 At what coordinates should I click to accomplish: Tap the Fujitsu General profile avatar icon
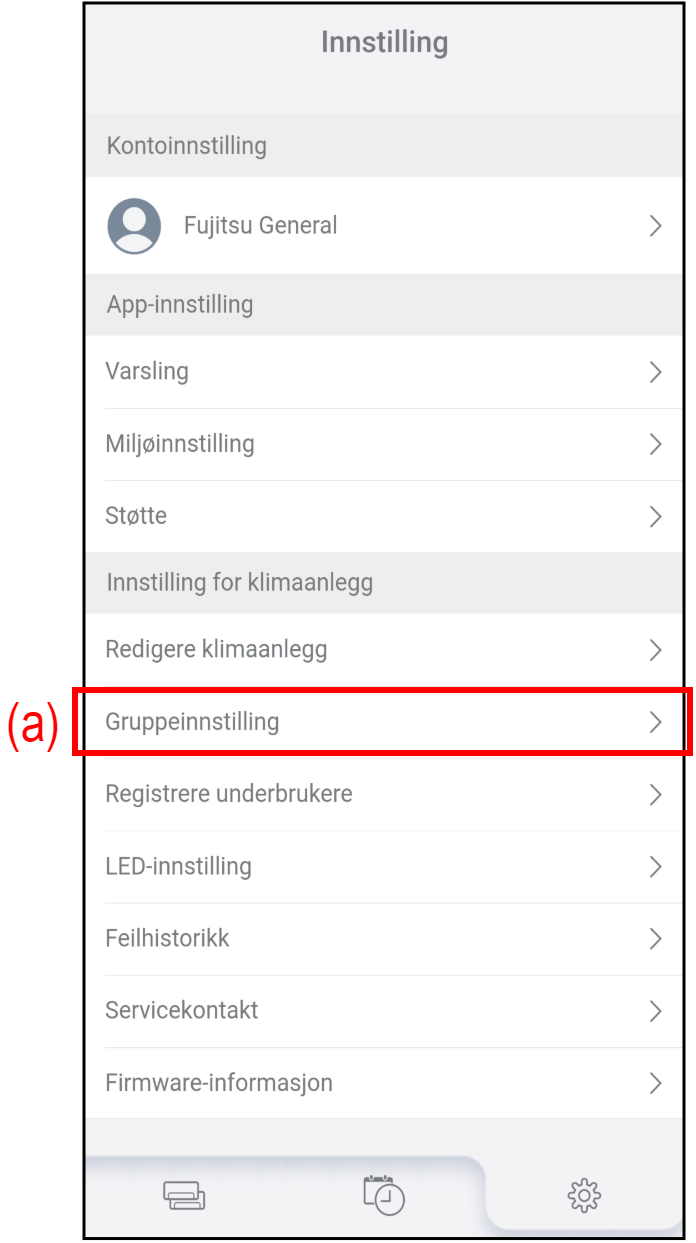coord(134,226)
